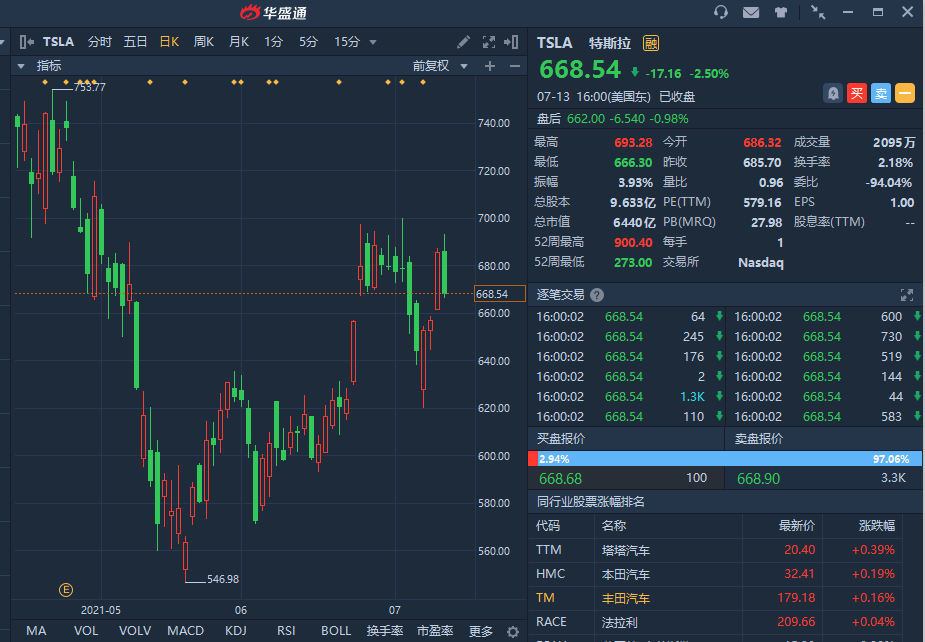Click the pencil drawing tool icon
925x642 pixels.
(463, 42)
